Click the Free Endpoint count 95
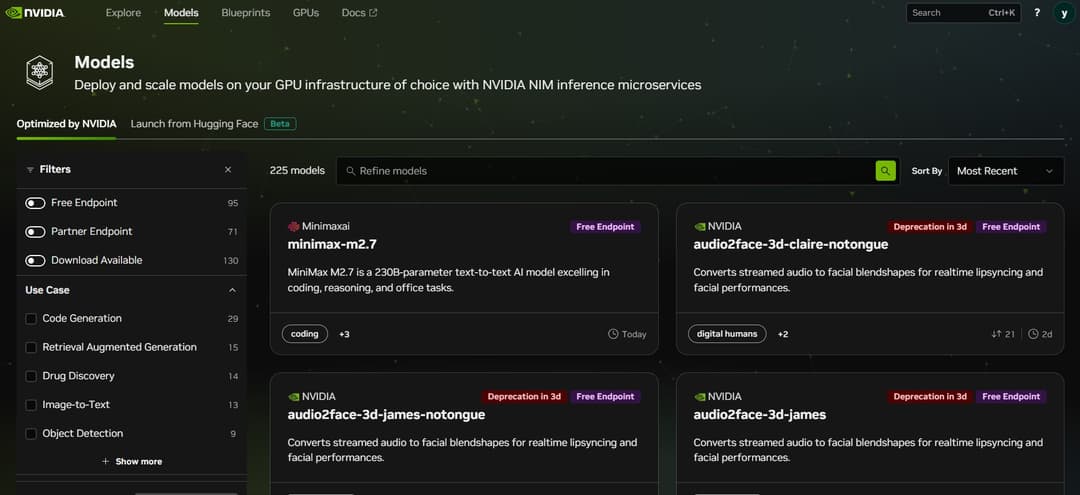This screenshot has width=1080, height=495. point(233,203)
